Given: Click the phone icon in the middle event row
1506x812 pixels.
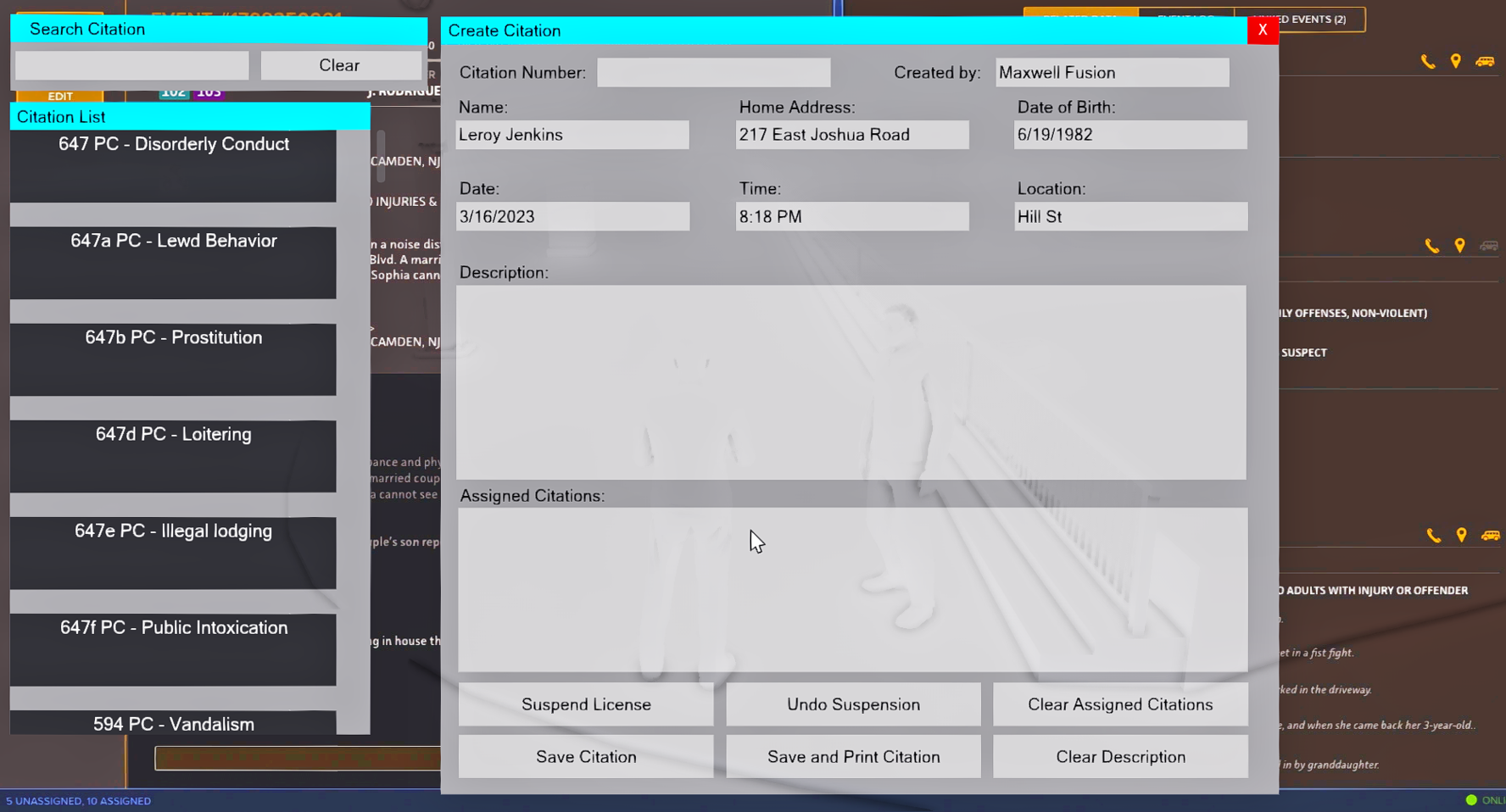Looking at the screenshot, I should coord(1432,246).
